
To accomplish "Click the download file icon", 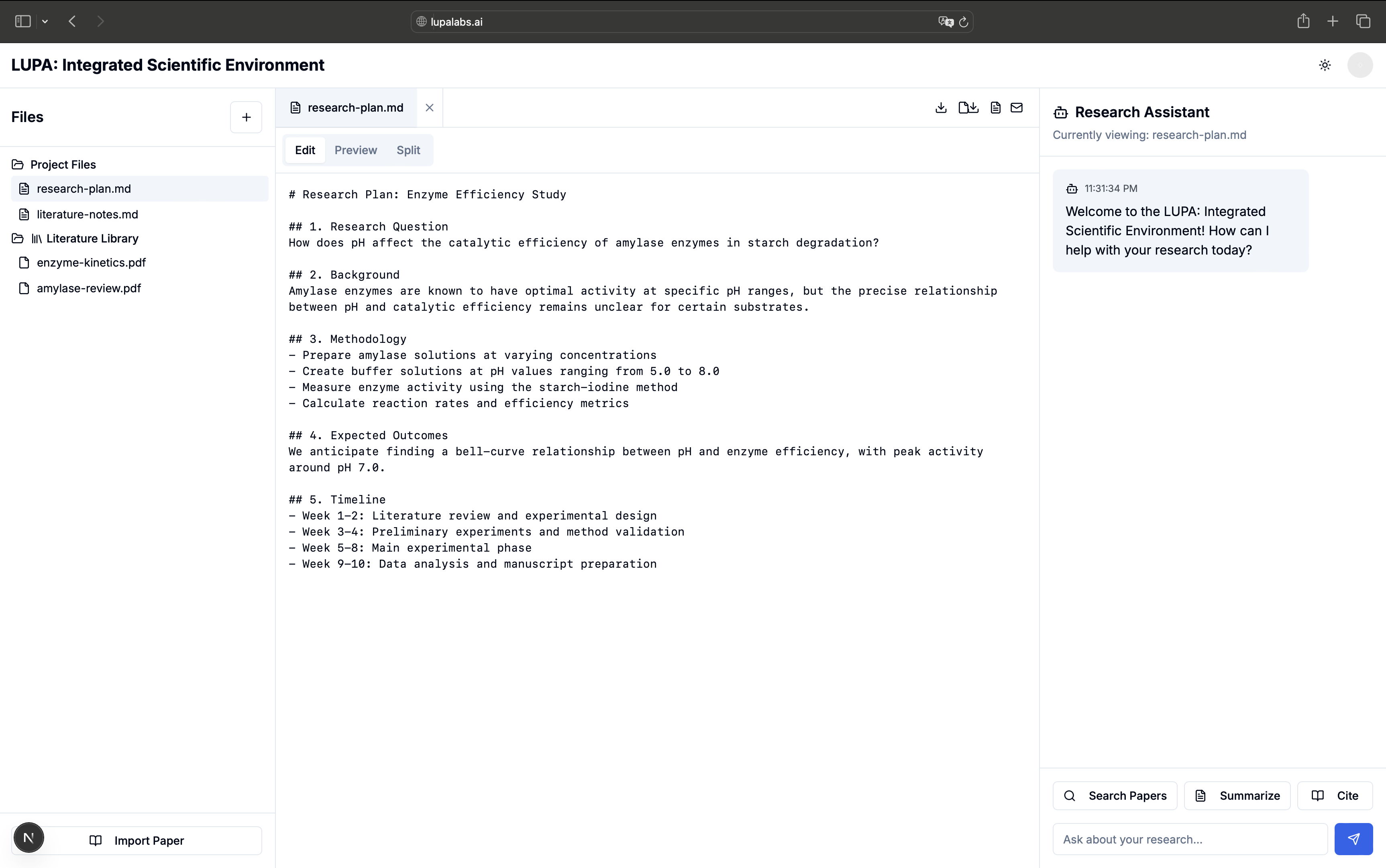I will [x=940, y=107].
